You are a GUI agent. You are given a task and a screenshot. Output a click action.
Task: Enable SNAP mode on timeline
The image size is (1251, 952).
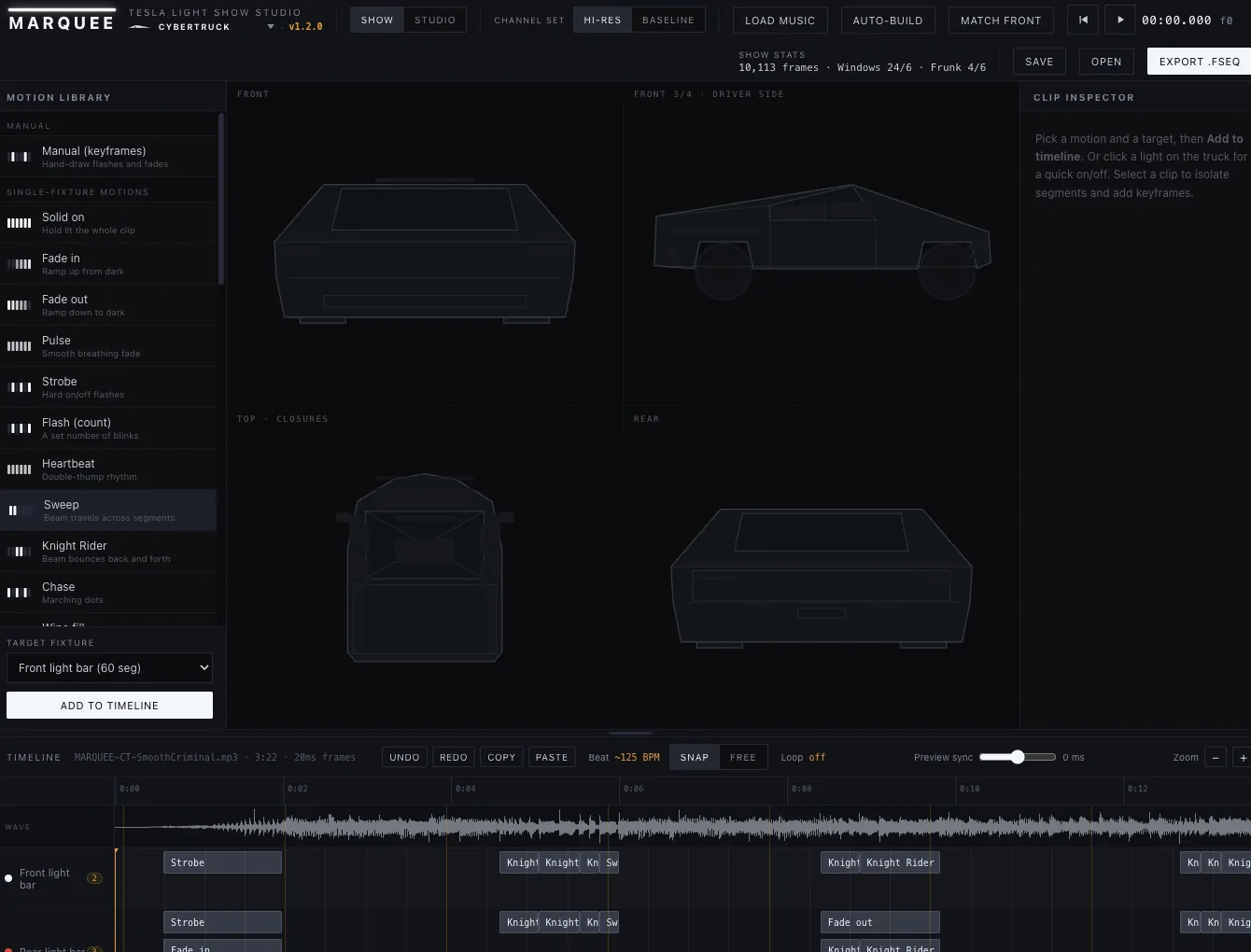pyautogui.click(x=695, y=757)
